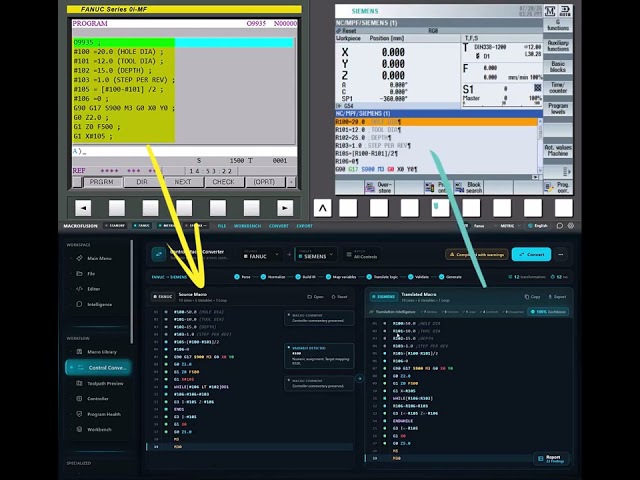Click the Siemens Prog. corr. softkey
Screen dimensions: 640x480
pyautogui.click(x=558, y=187)
